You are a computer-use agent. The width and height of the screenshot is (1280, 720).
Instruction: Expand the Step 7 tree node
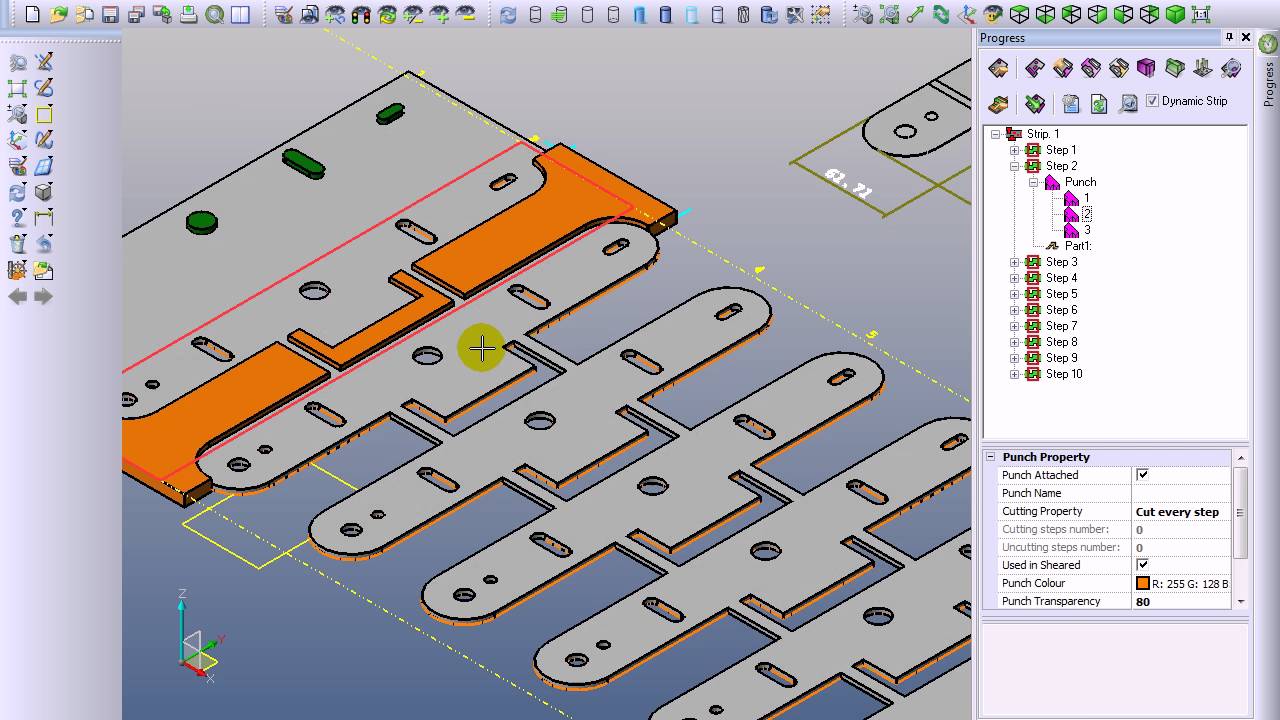[1014, 326]
